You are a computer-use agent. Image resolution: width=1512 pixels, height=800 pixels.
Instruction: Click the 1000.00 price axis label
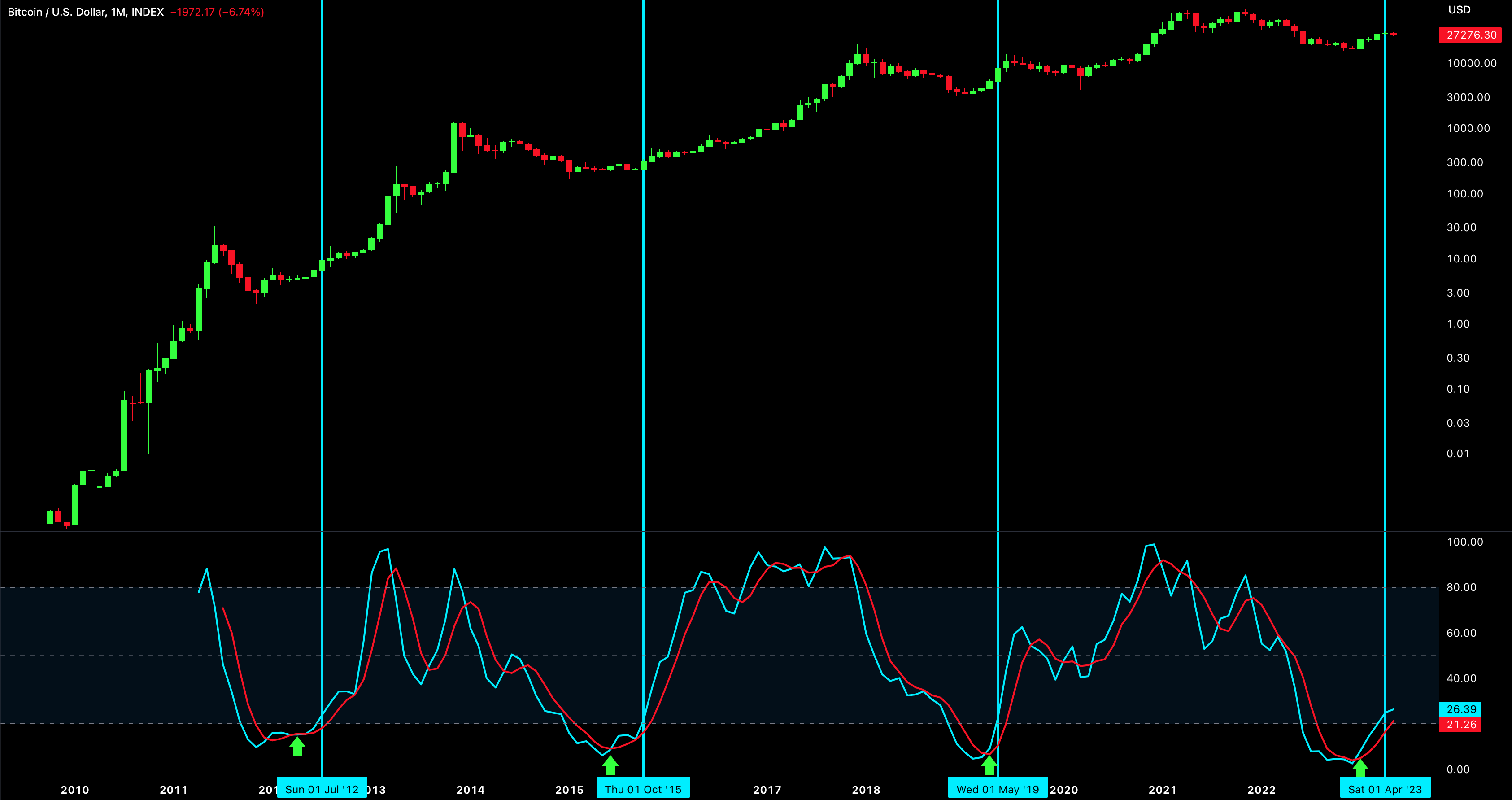point(1468,128)
